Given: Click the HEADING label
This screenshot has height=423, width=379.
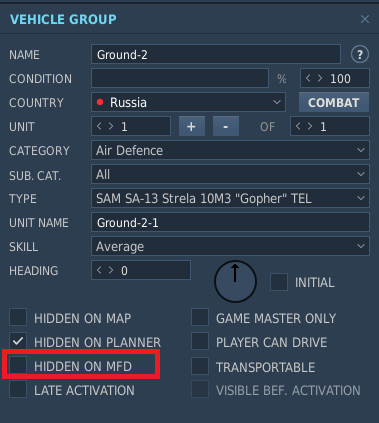Looking at the screenshot, I should click(34, 271).
